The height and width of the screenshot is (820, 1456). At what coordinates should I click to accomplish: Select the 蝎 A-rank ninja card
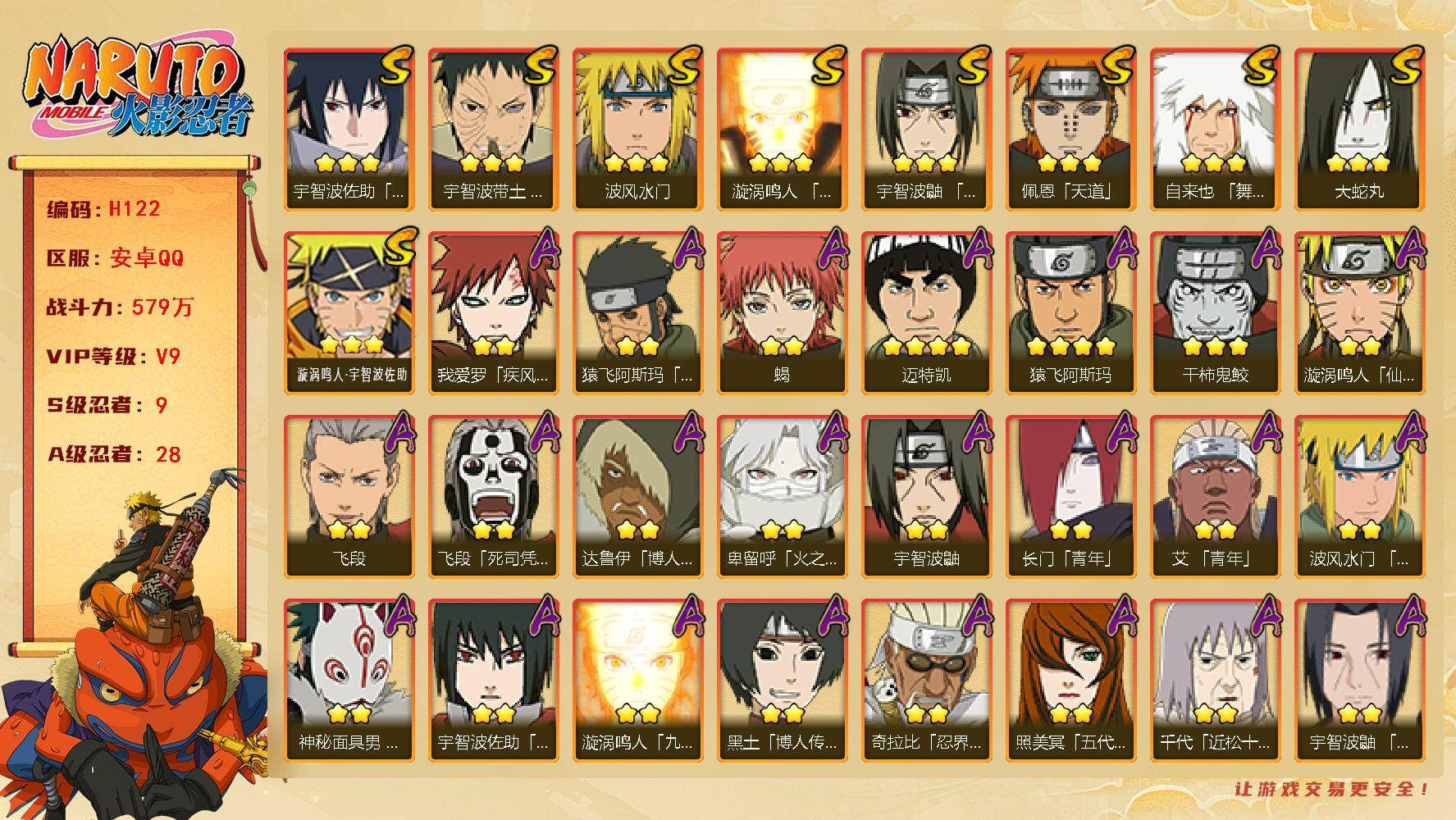point(782,313)
